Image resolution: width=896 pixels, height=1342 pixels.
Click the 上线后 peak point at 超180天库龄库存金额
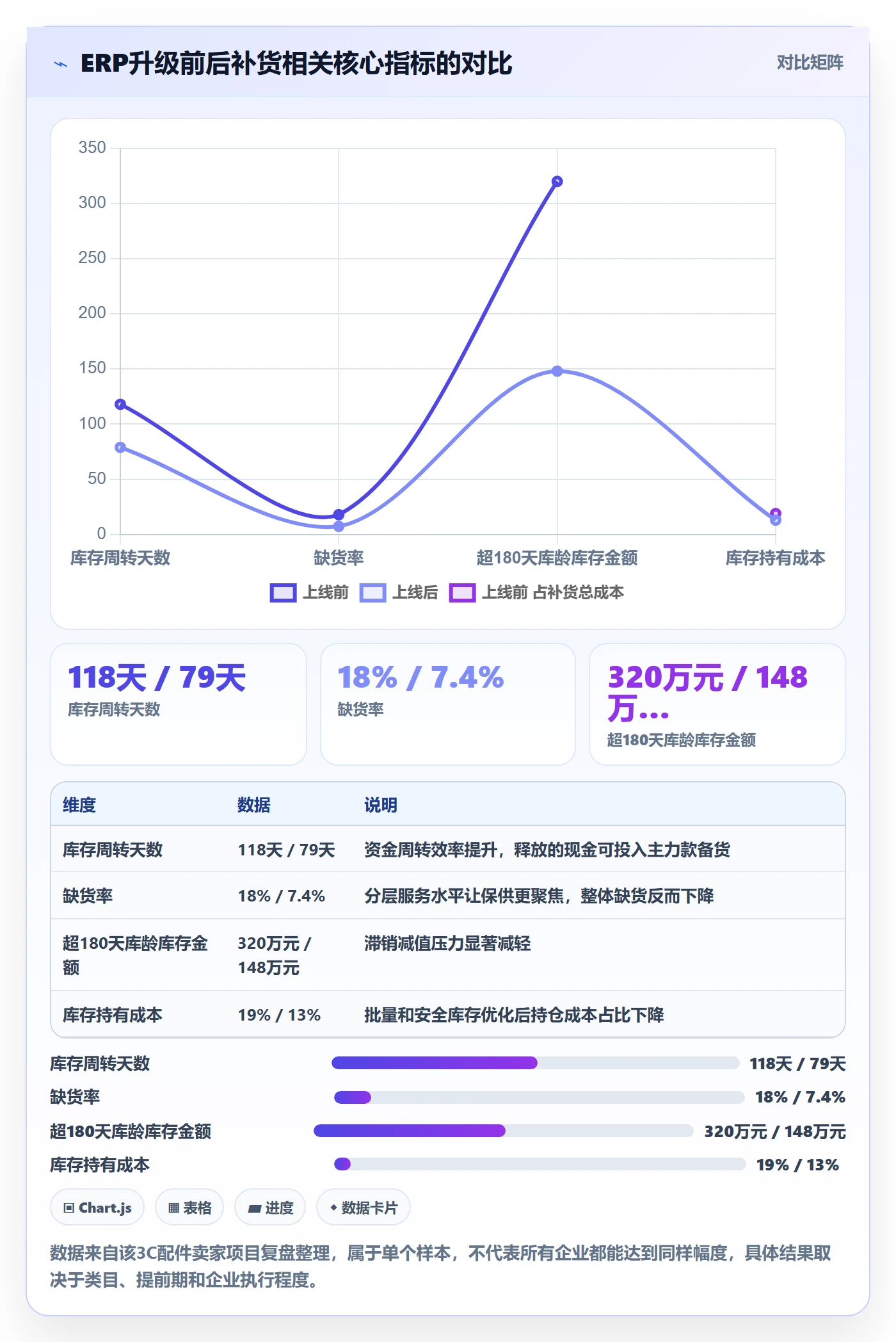(557, 371)
